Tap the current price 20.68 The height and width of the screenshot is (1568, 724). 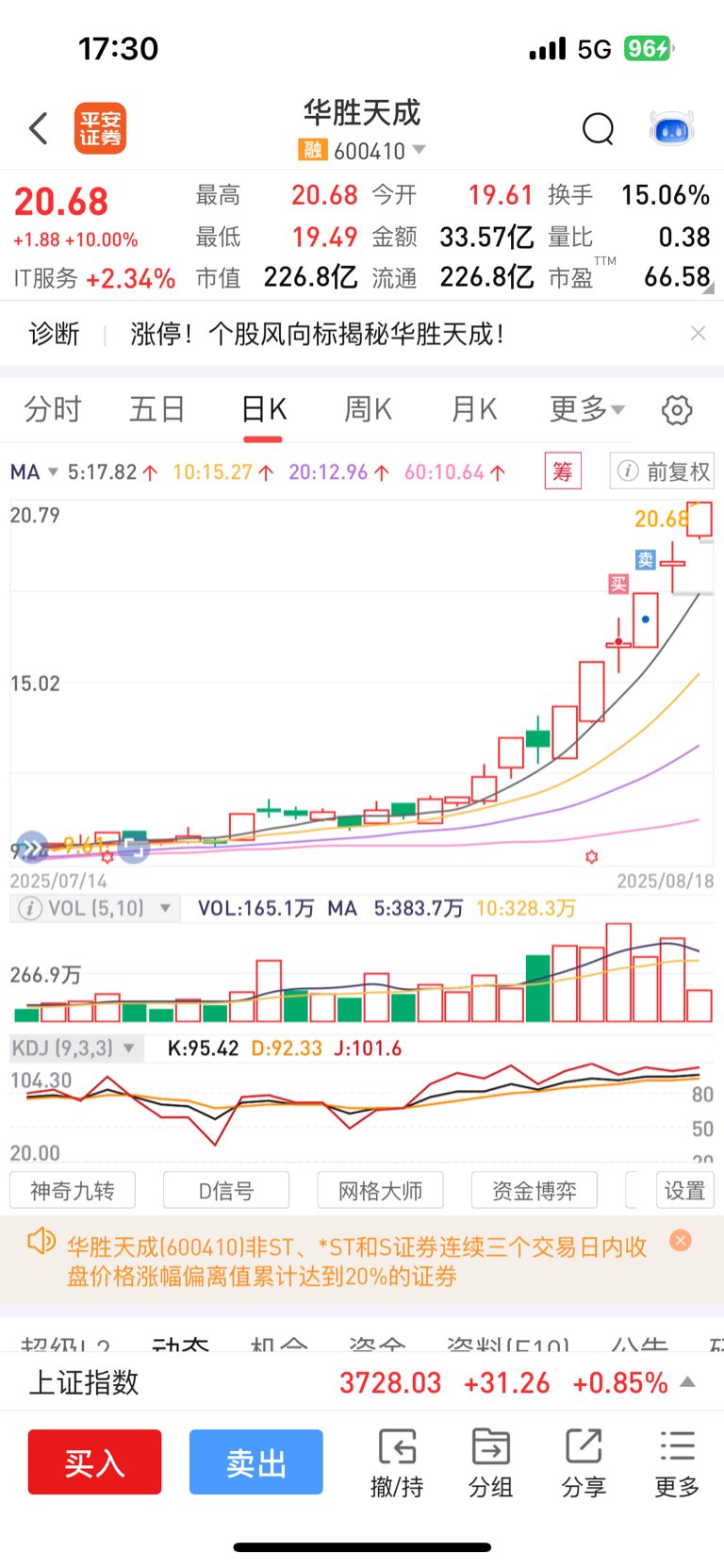click(61, 202)
